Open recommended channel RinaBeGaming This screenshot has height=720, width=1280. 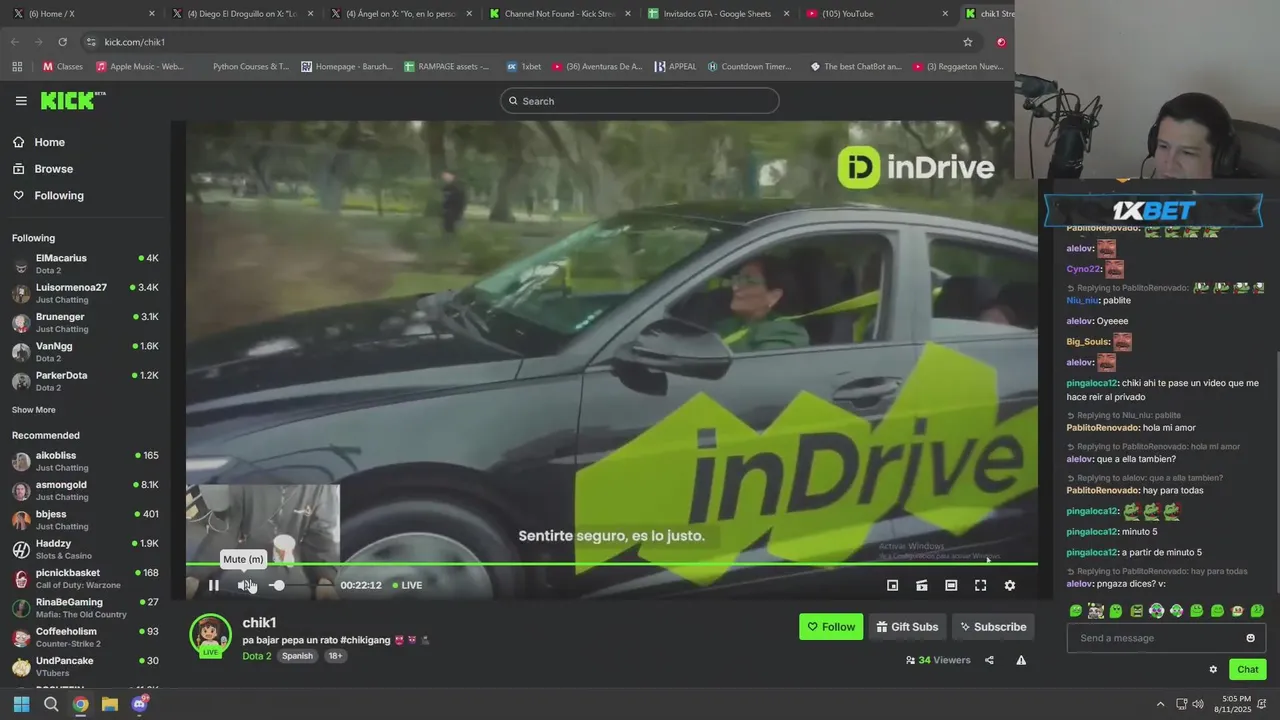coord(85,608)
